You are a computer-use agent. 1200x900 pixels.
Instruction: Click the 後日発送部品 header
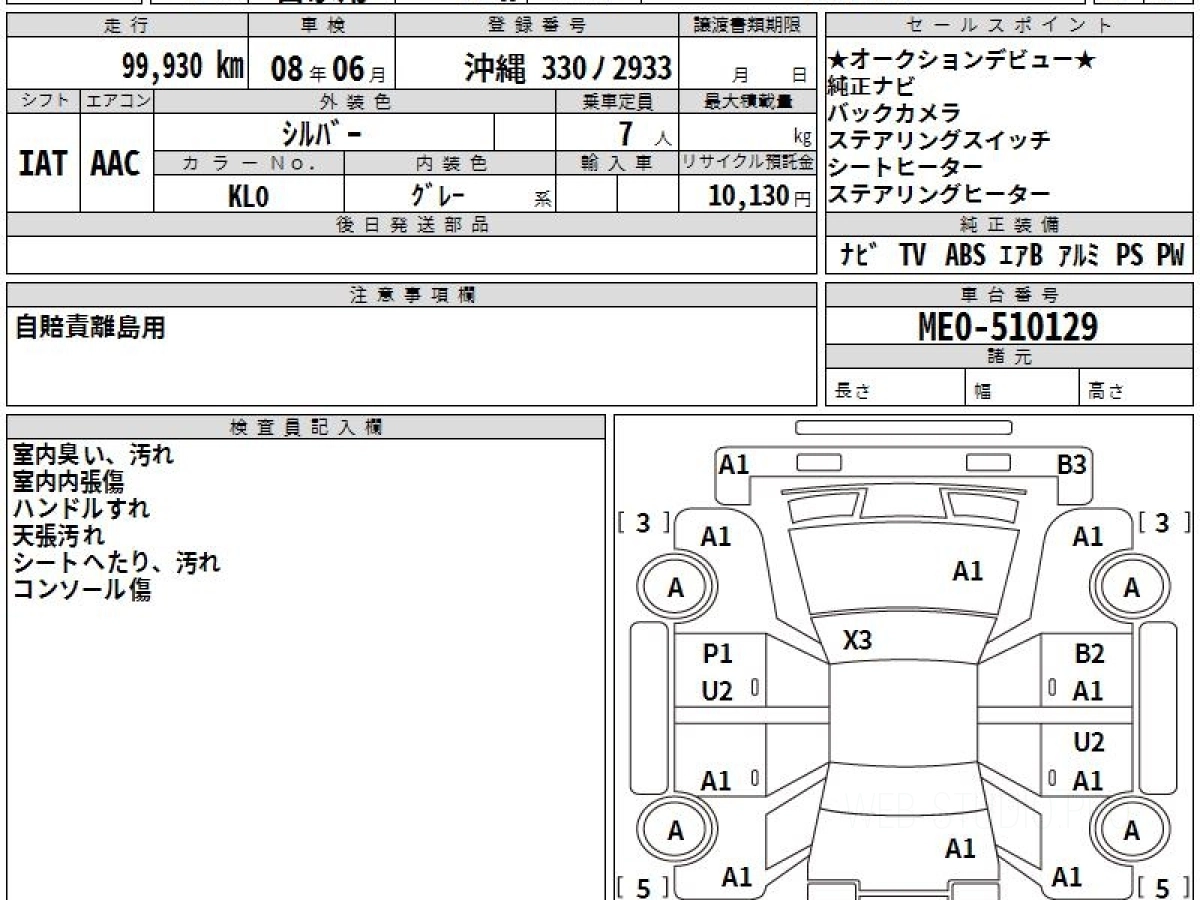[x=412, y=225]
